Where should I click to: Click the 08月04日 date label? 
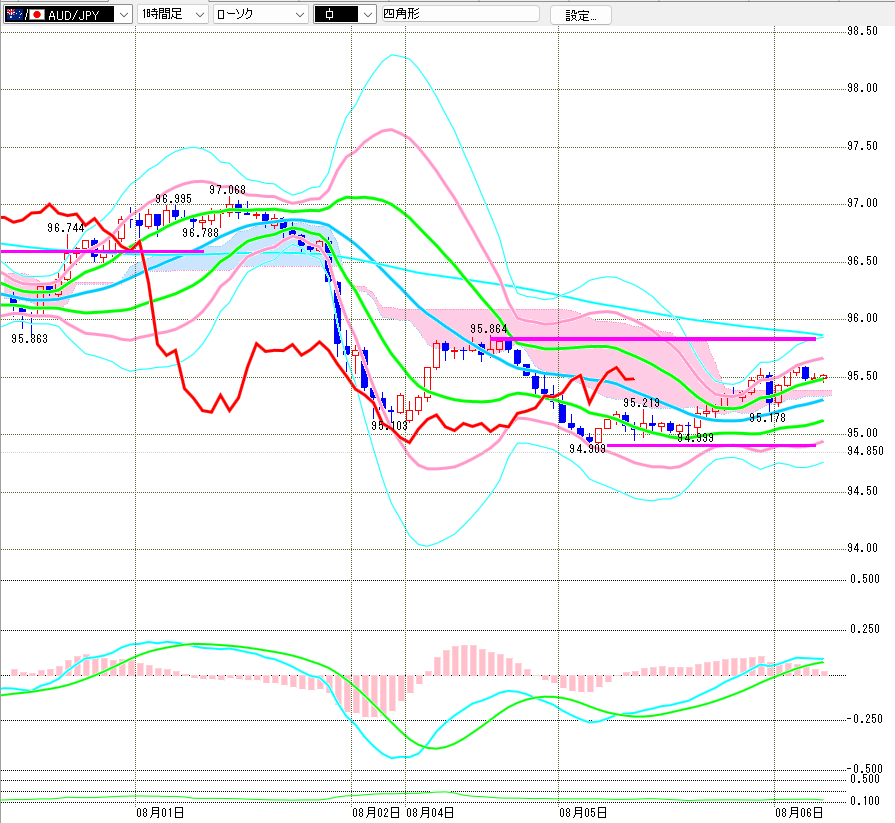click(430, 813)
